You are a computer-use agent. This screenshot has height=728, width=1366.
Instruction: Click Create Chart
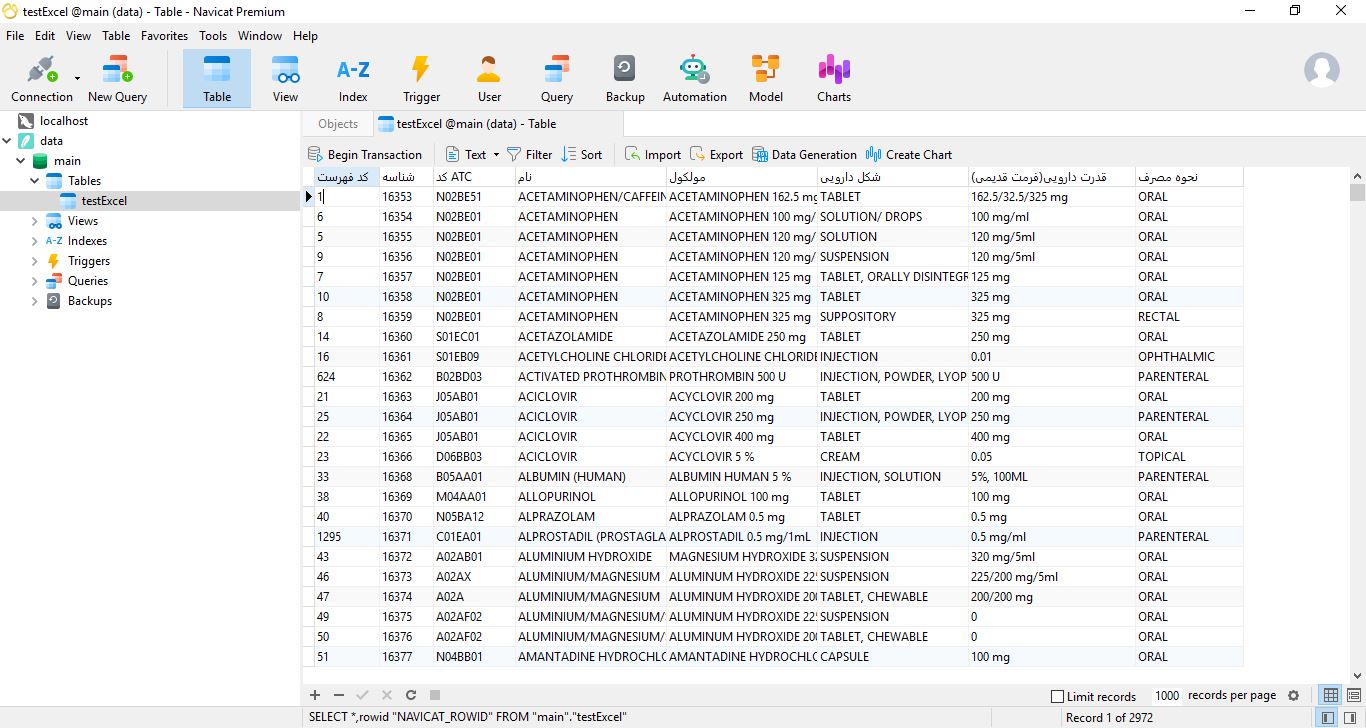pos(909,154)
